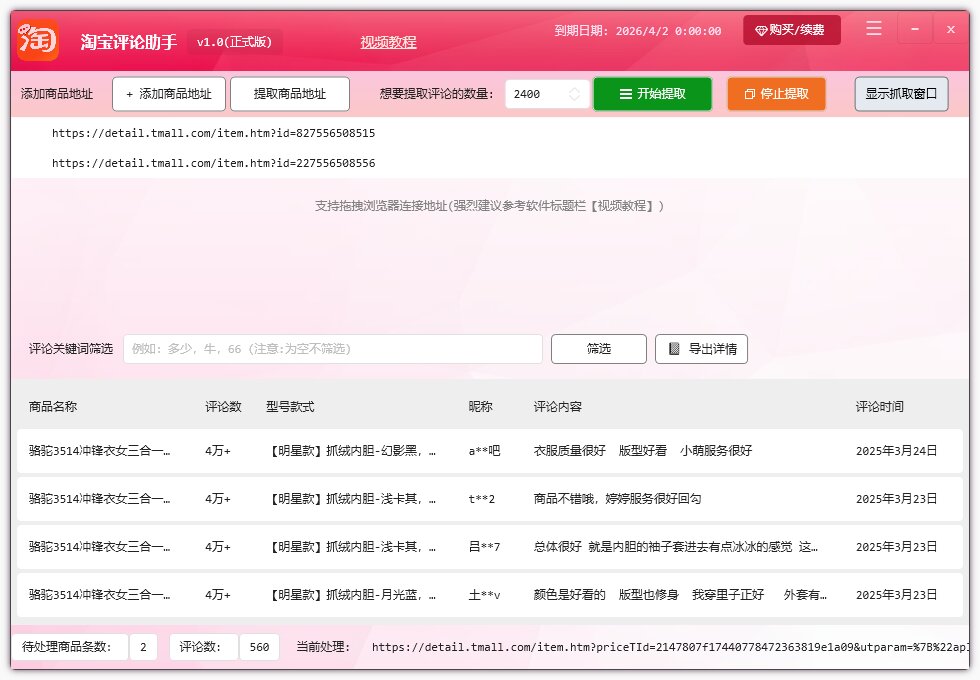Click the Taobao app logo icon
The image size is (980, 680).
click(x=38, y=40)
